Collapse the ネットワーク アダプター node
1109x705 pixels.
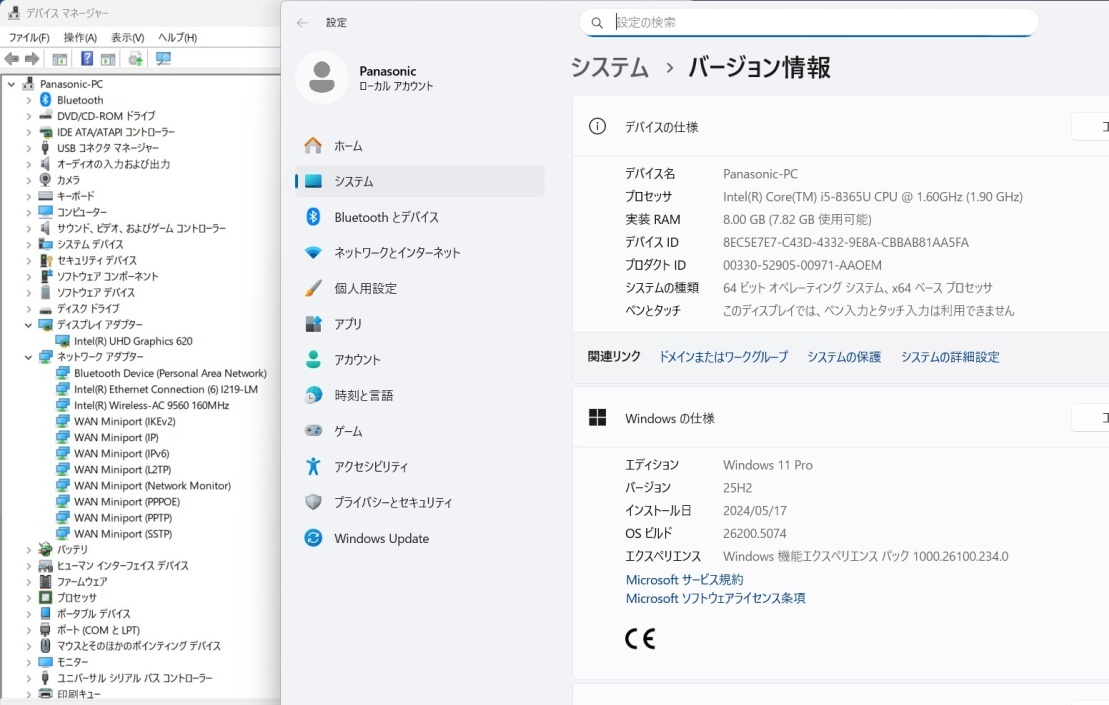click(x=28, y=357)
